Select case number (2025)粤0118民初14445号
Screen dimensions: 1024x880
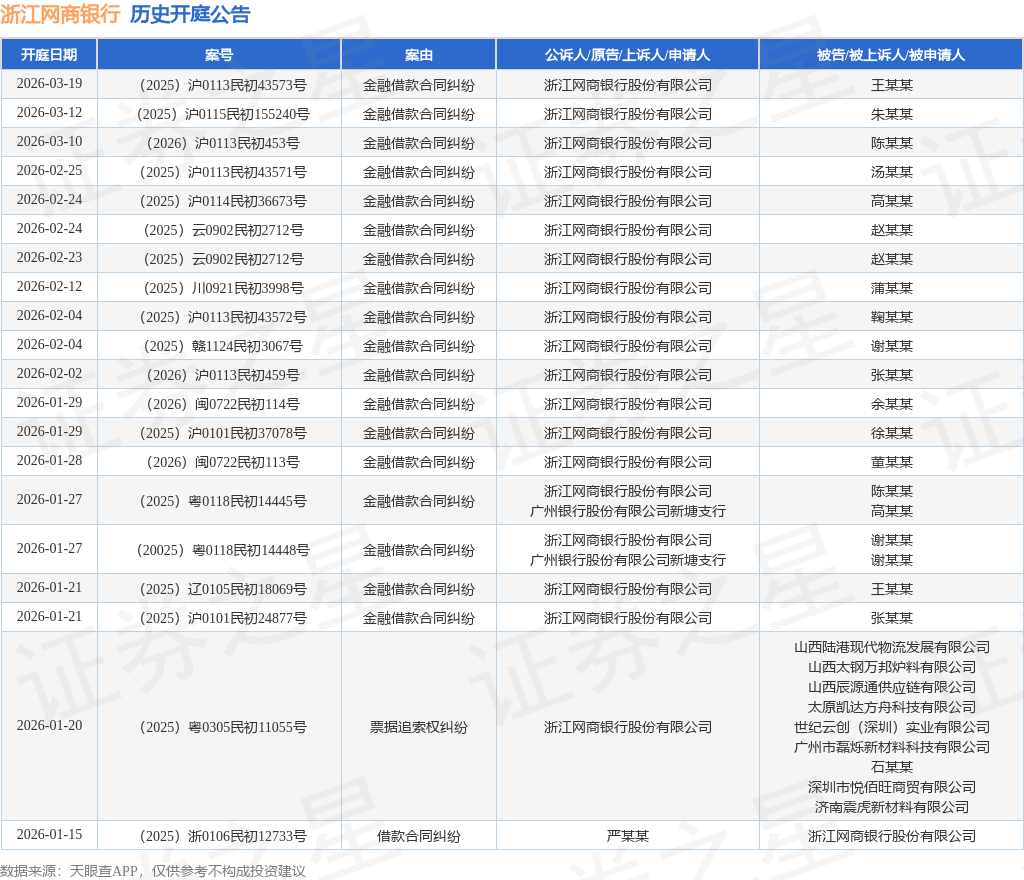[x=223, y=501]
